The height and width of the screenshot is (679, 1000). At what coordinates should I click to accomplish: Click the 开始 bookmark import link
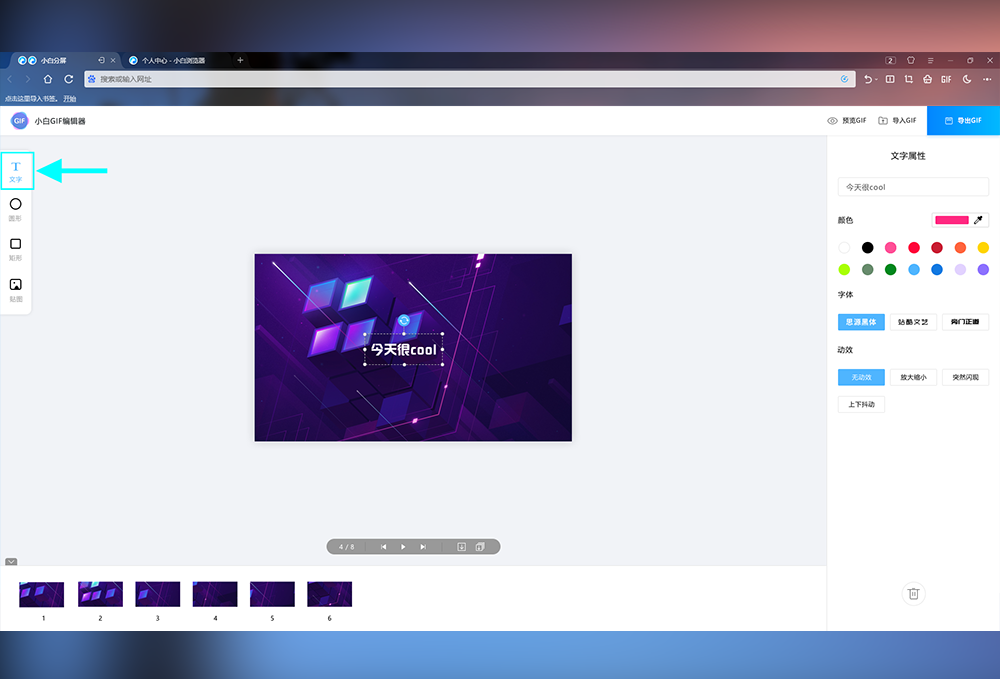[x=70, y=98]
